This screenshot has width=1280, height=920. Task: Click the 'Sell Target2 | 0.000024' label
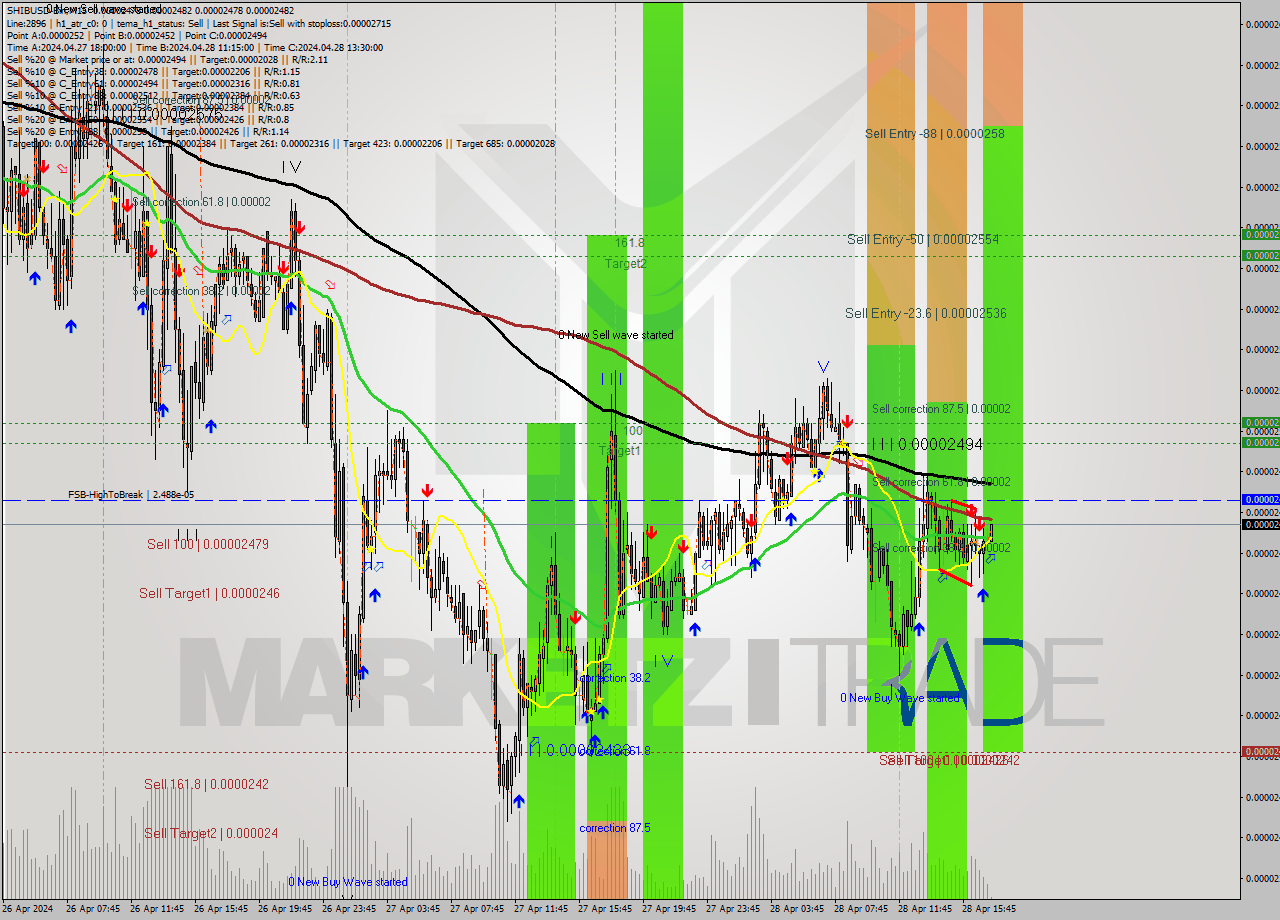click(211, 833)
